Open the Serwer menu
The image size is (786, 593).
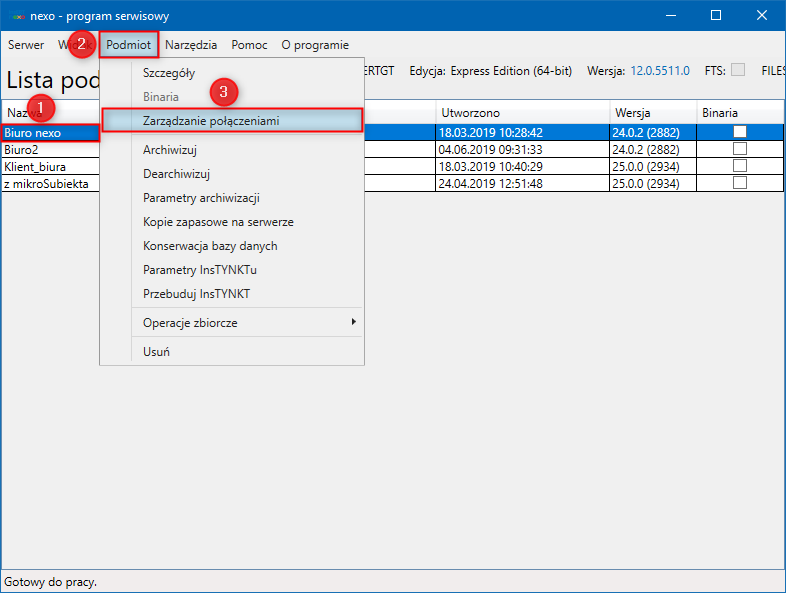tap(26, 45)
